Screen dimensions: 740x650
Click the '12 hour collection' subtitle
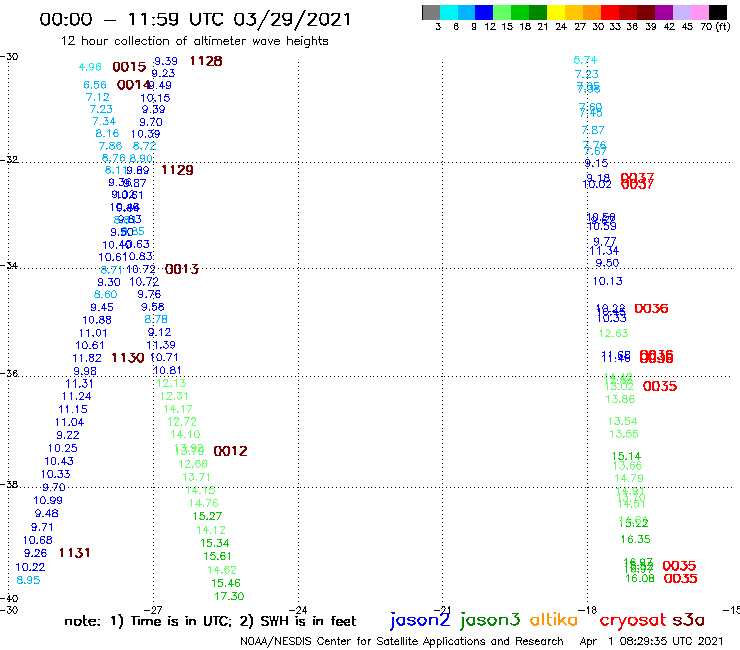[194, 41]
